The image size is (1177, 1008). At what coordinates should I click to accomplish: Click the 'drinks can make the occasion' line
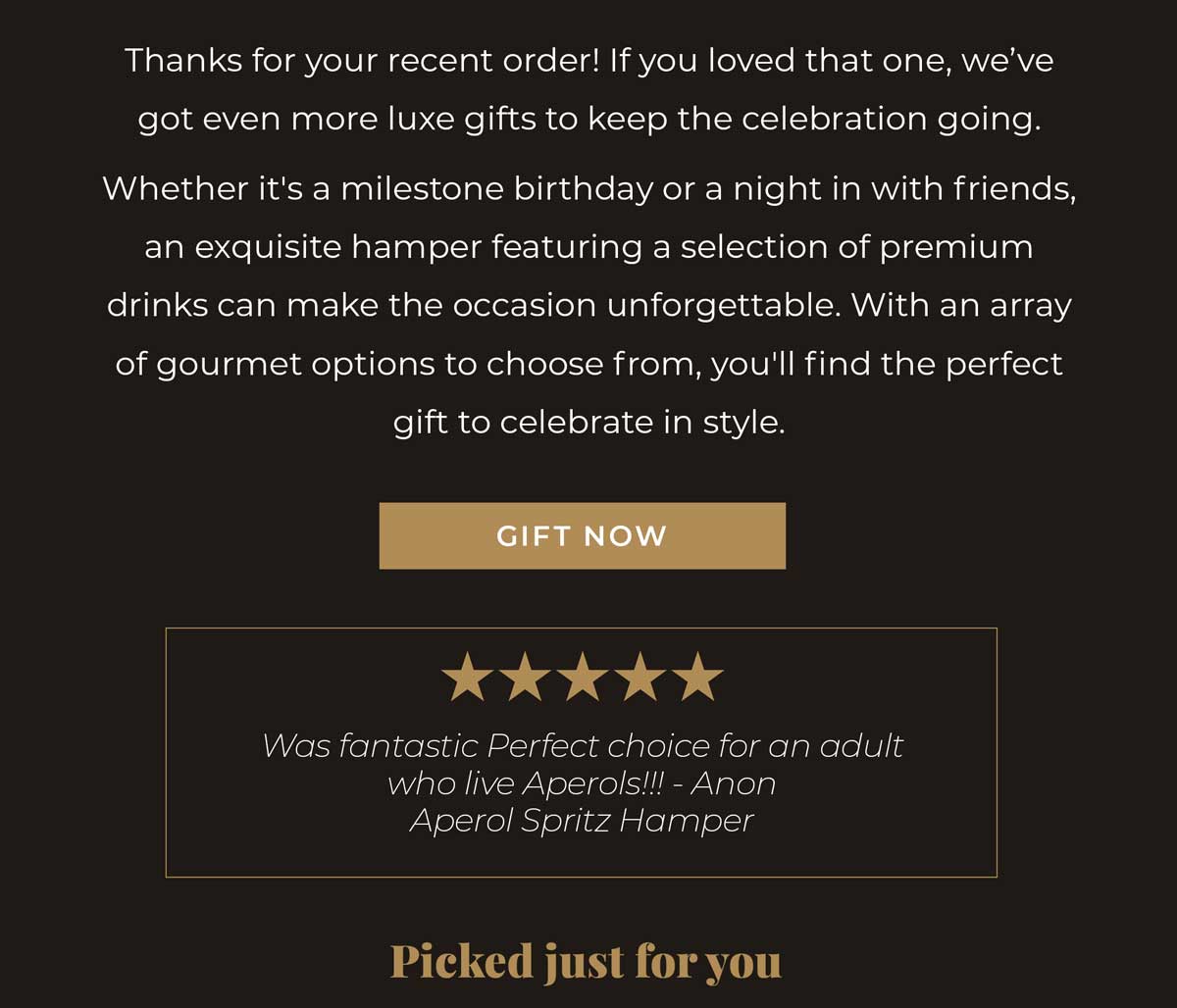pyautogui.click(x=588, y=305)
